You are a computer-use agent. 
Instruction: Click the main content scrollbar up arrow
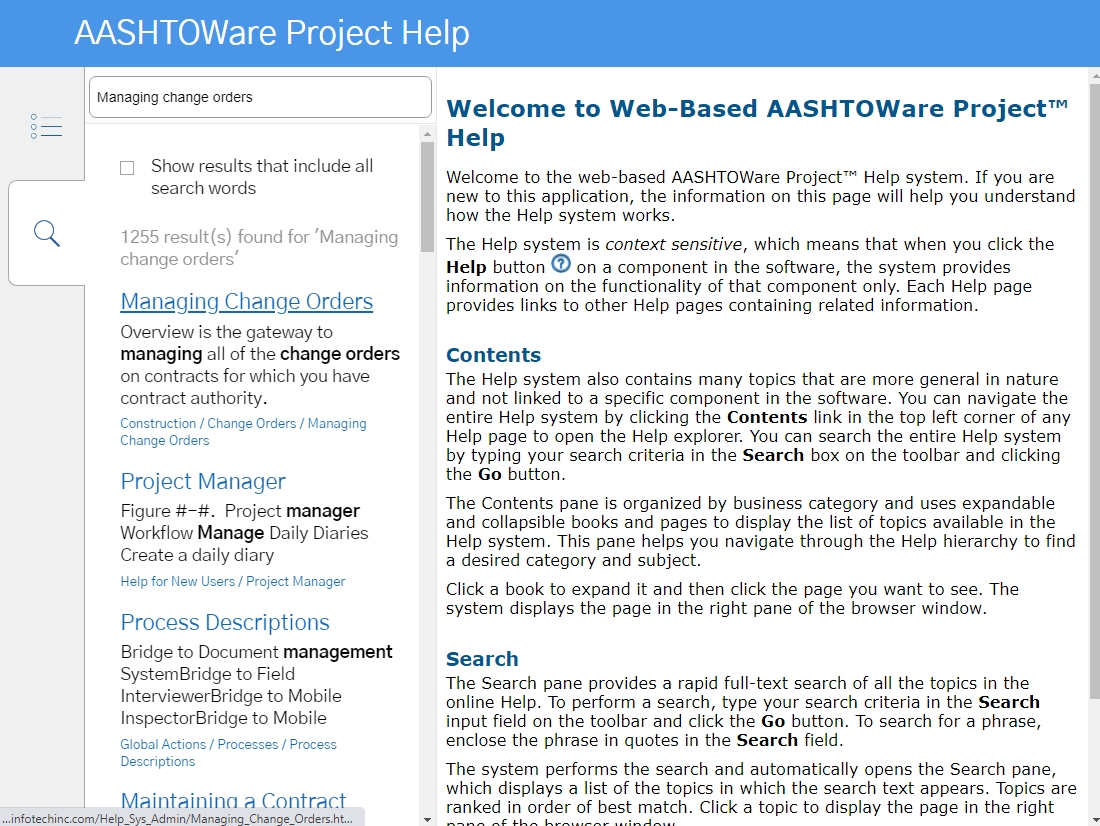(1094, 74)
